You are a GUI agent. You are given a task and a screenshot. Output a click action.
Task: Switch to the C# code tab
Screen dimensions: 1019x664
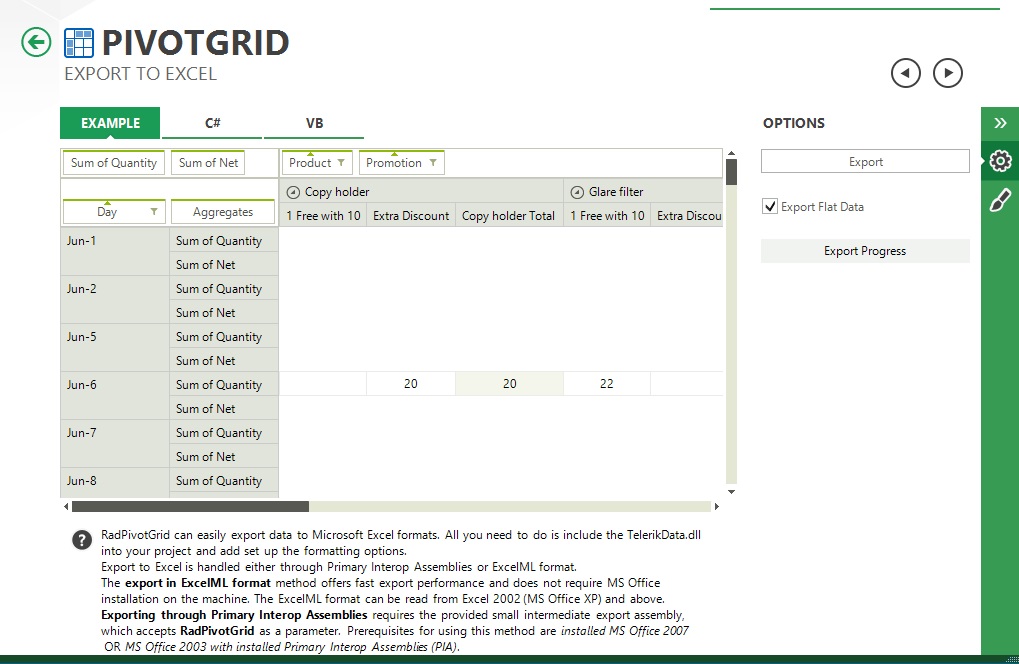point(212,123)
